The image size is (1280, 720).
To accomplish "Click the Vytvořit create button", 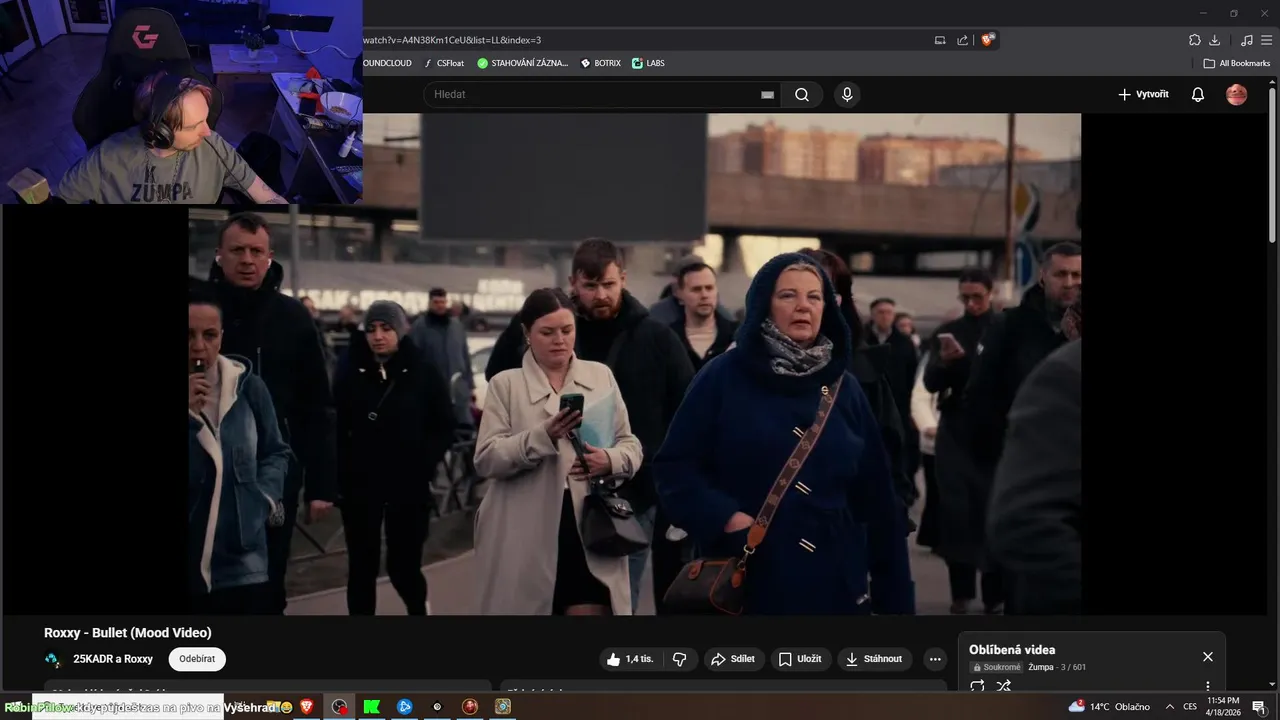I will coord(1142,95).
